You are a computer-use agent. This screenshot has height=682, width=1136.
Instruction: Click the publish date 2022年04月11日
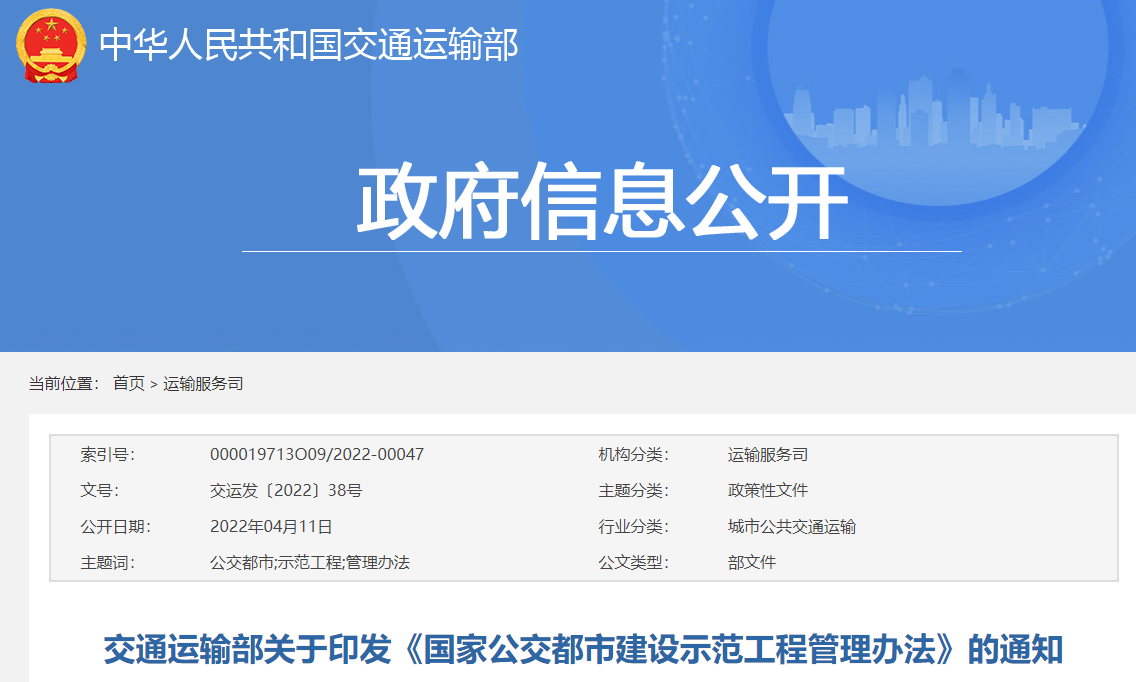click(x=271, y=527)
